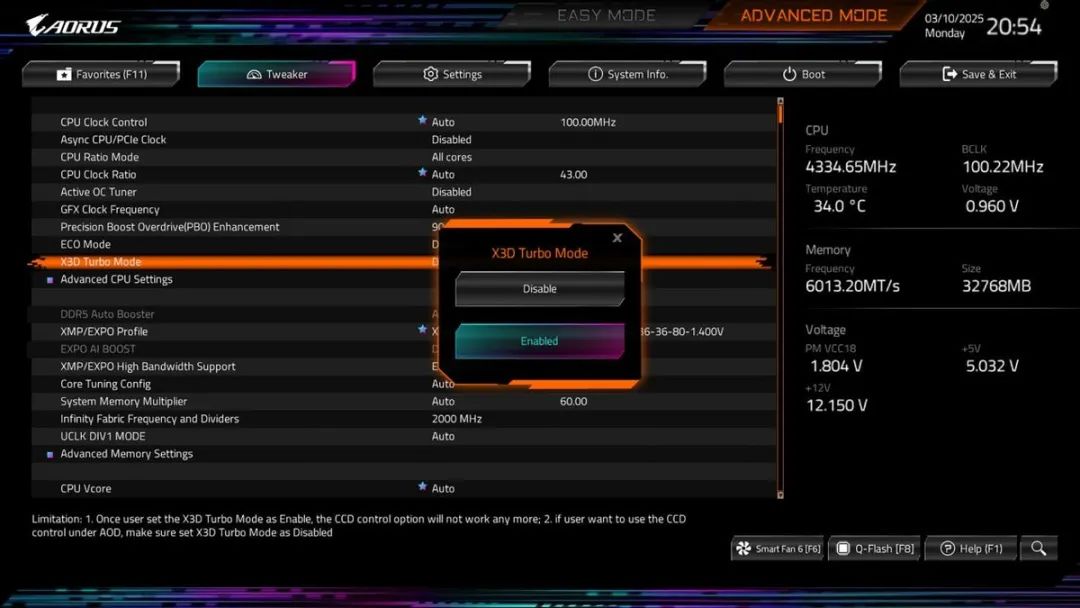Select Precision Boost Overdrive(PBO) Enhancement row
This screenshot has width=1080, height=608.
[x=403, y=227]
